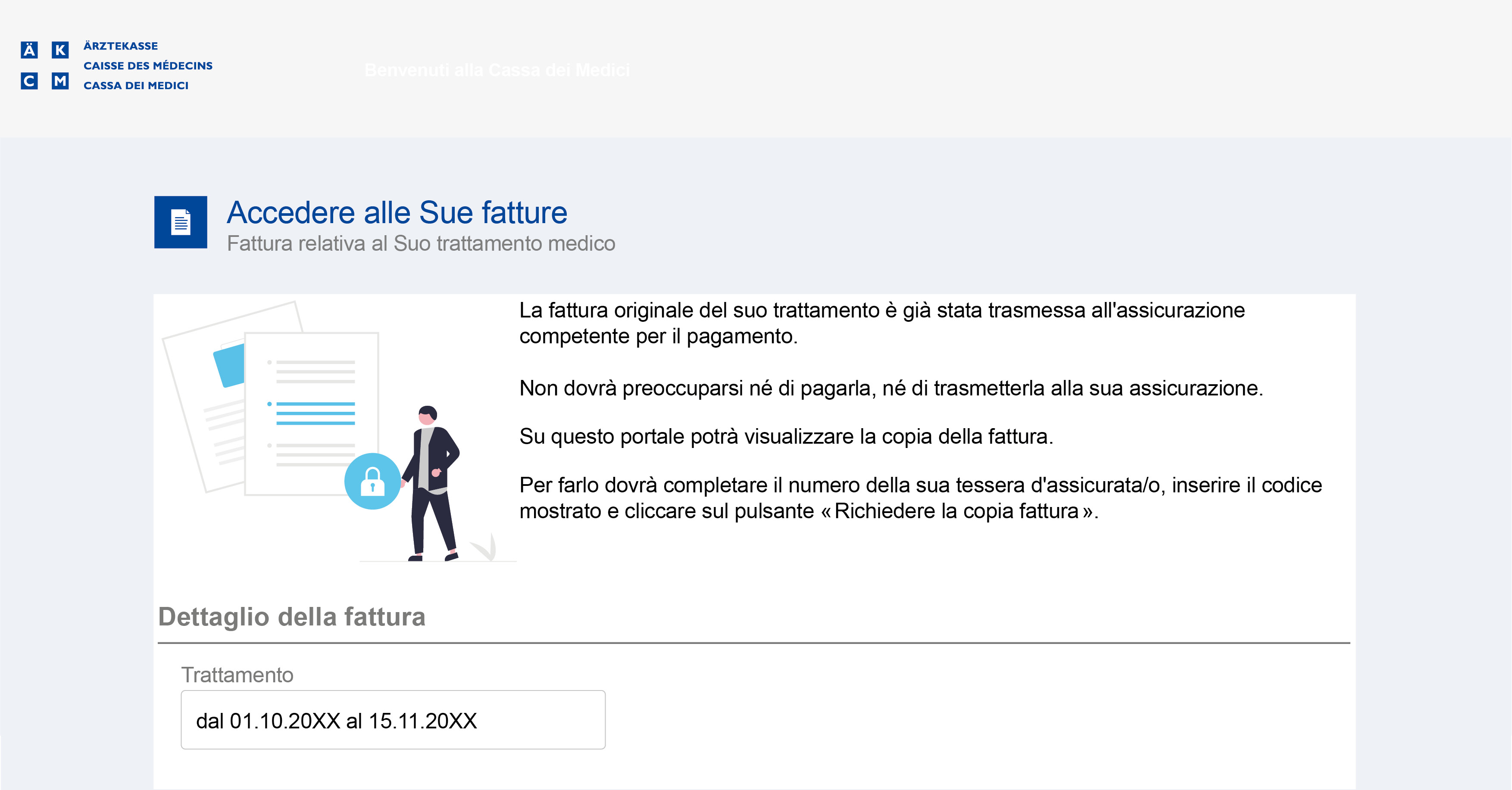Viewport: 1512px width, 790px height.
Task: Click the ÄRZTEKASSE logo text
Action: [120, 46]
